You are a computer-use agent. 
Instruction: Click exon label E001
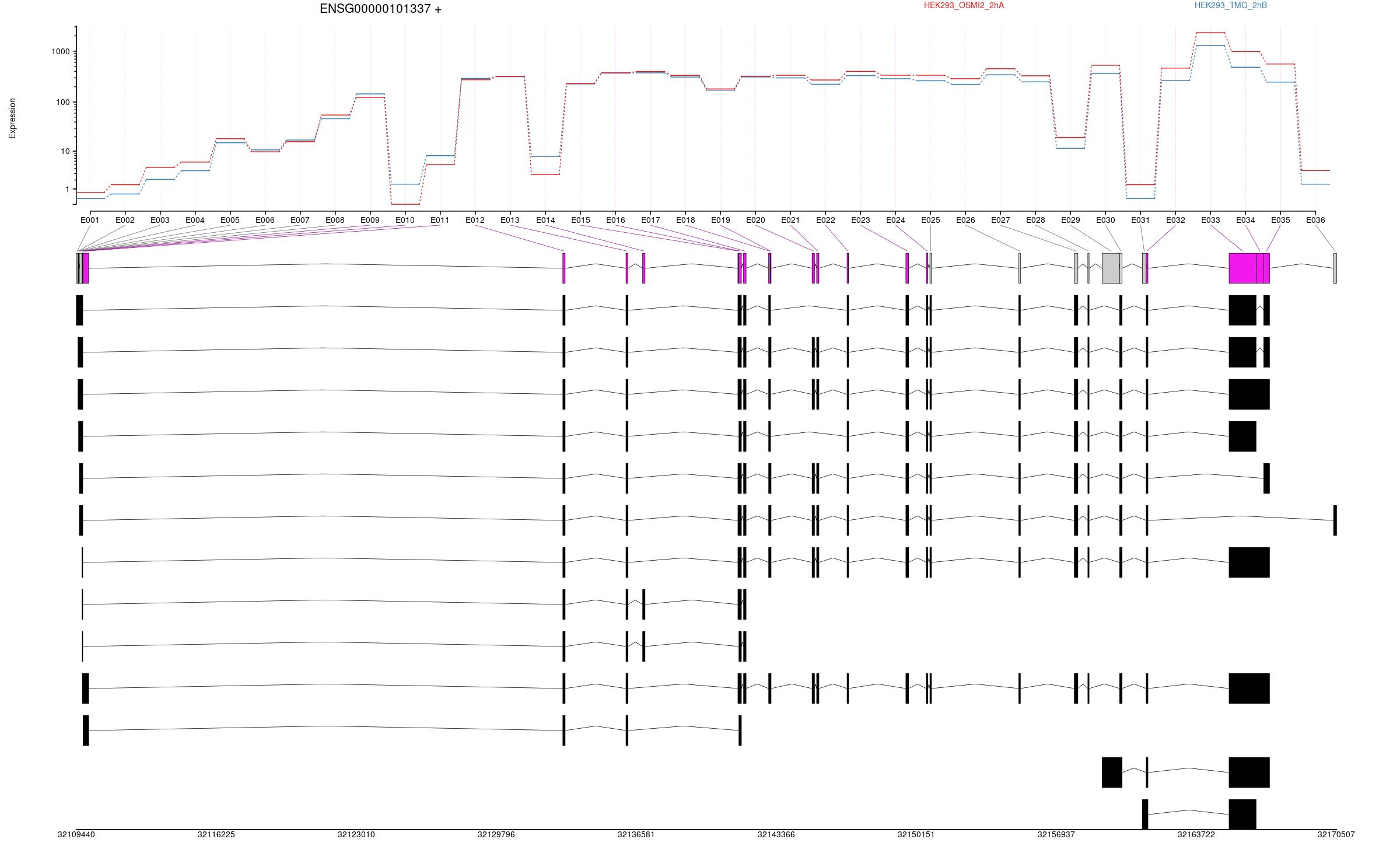click(90, 220)
